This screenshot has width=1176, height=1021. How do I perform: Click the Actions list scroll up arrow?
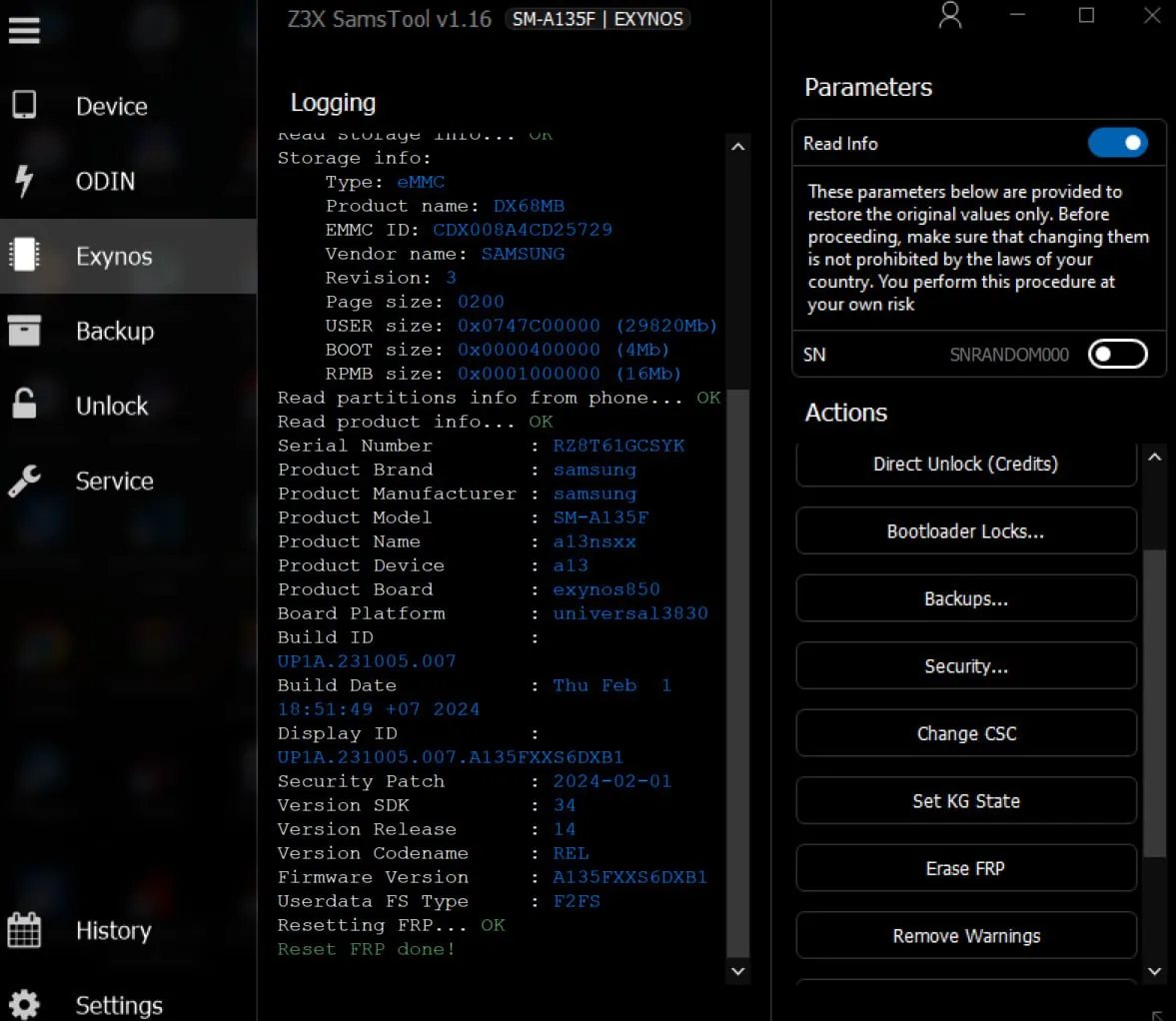click(x=1155, y=457)
